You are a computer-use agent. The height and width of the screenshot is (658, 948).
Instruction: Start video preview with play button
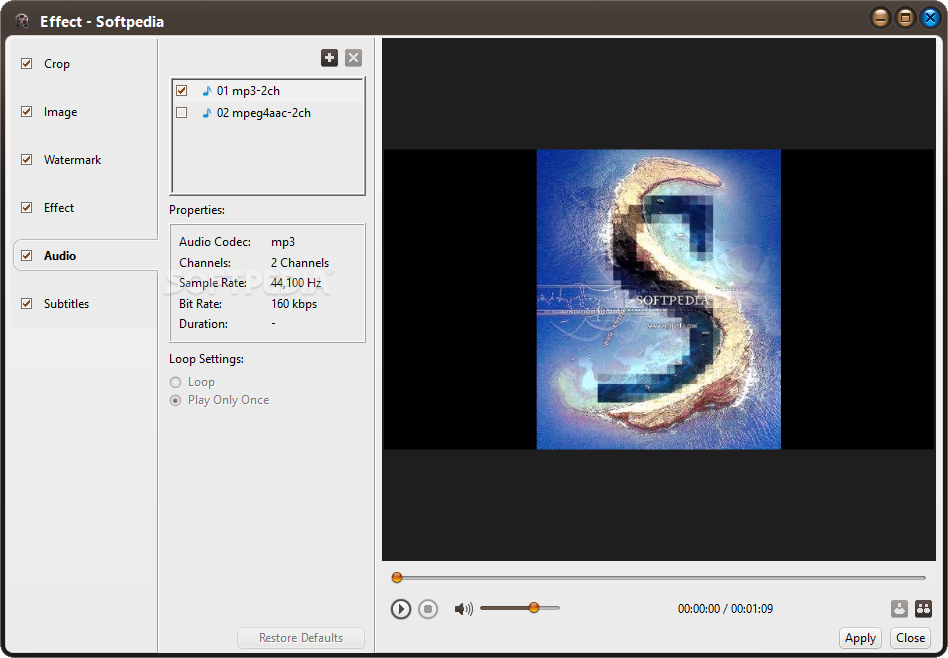[x=401, y=609]
